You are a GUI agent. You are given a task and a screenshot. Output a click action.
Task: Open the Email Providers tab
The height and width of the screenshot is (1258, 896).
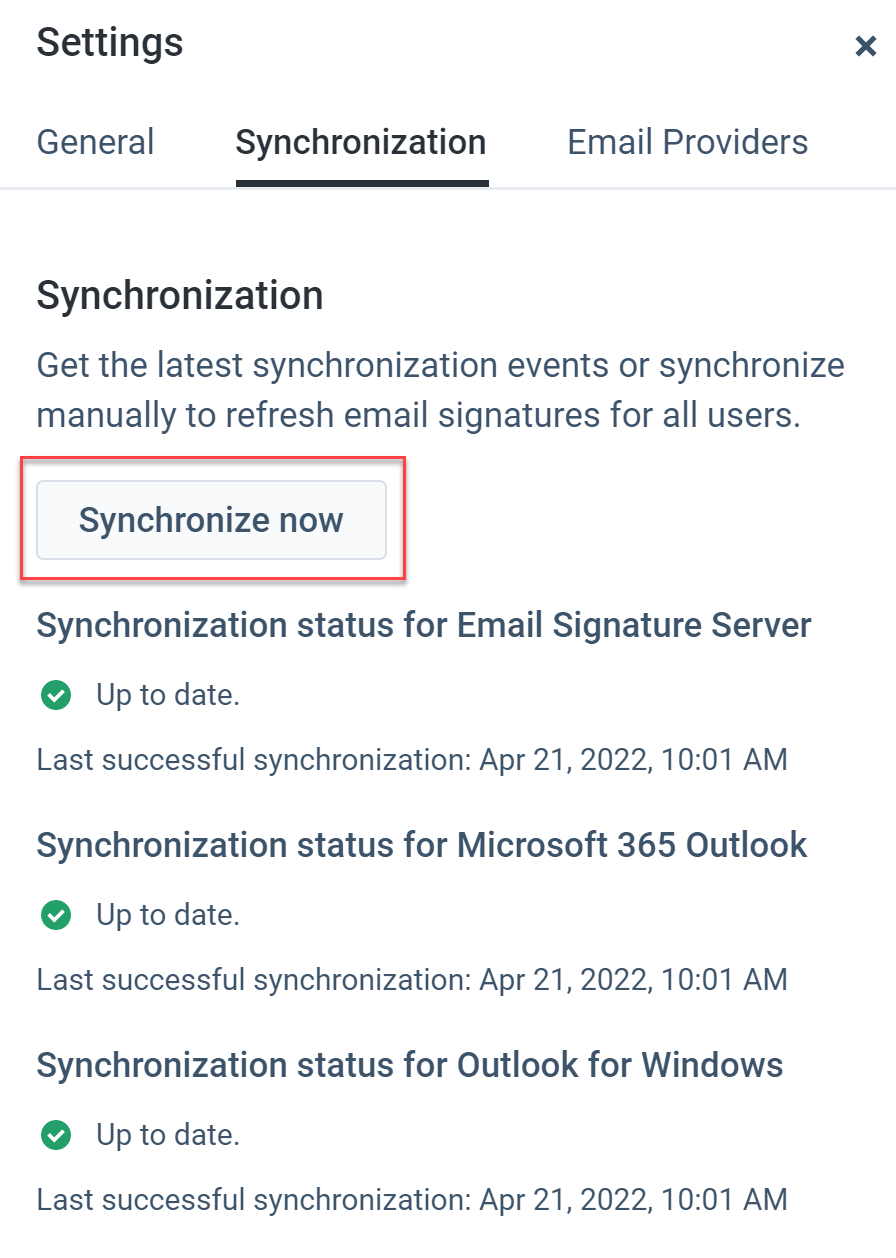[687, 142]
